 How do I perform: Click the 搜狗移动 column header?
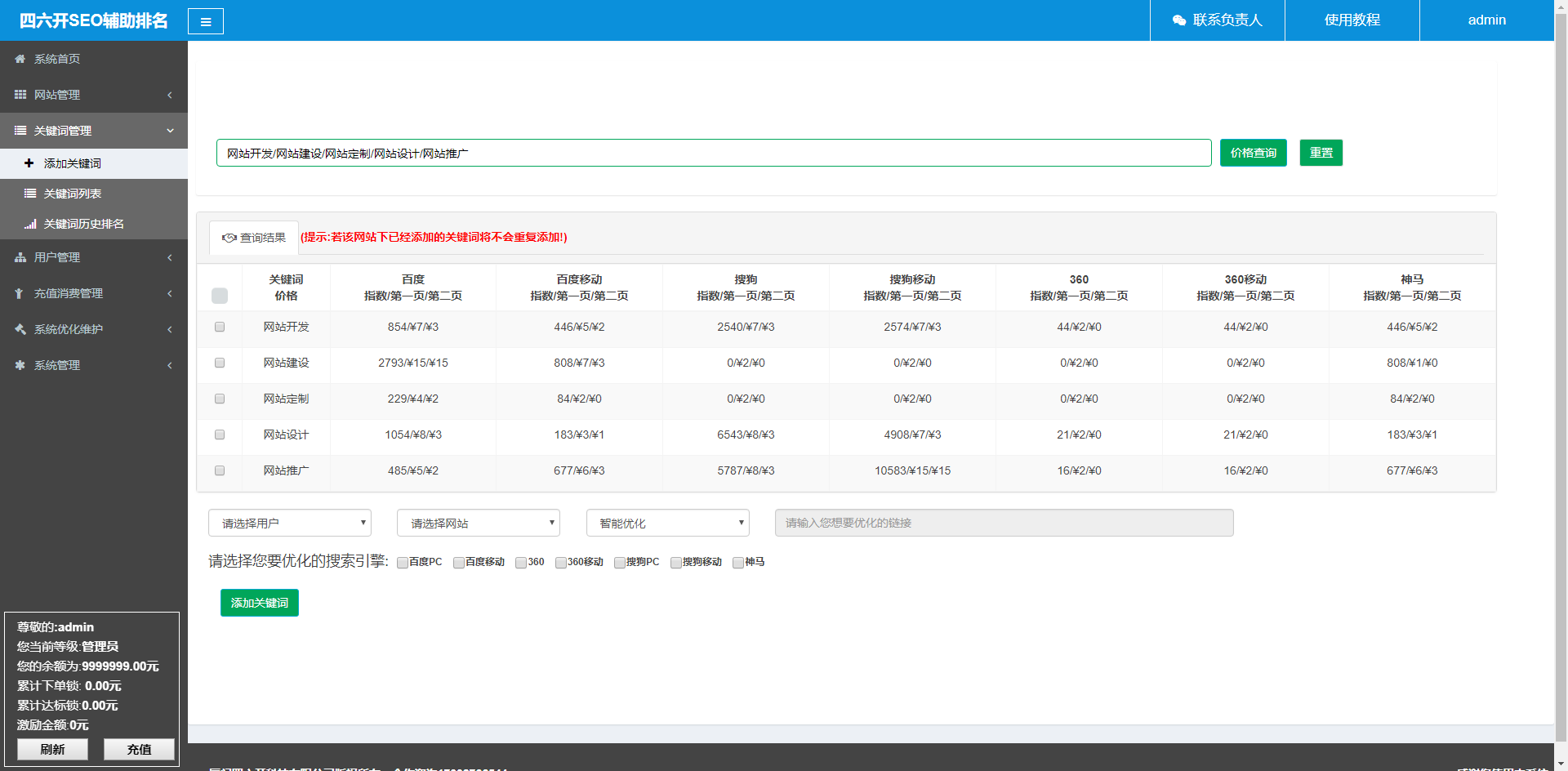(x=912, y=287)
